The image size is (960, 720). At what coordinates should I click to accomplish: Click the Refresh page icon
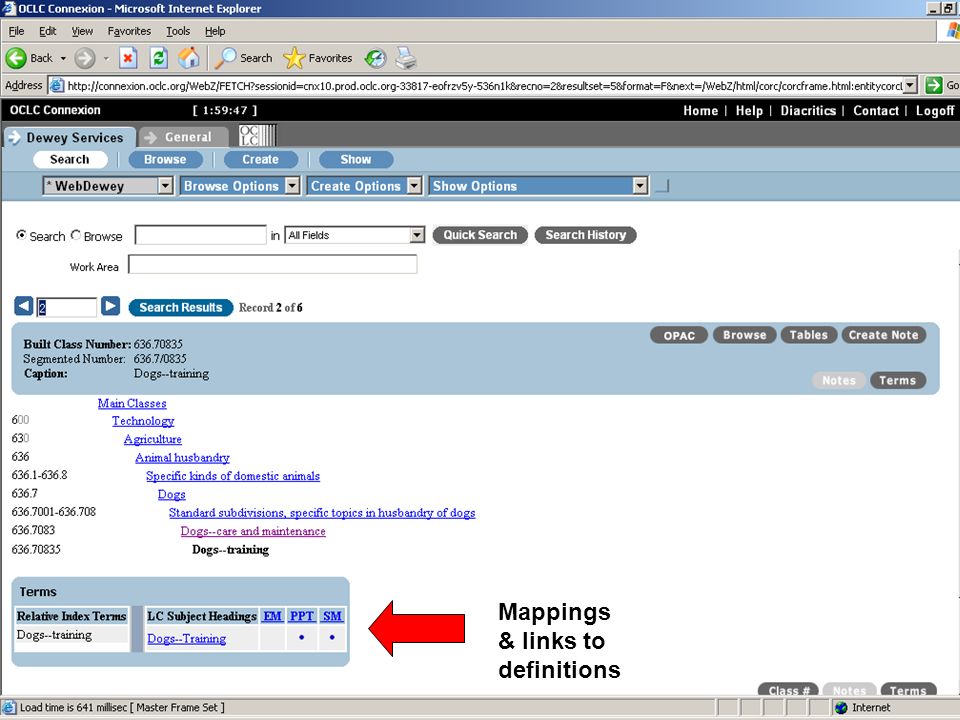[159, 58]
